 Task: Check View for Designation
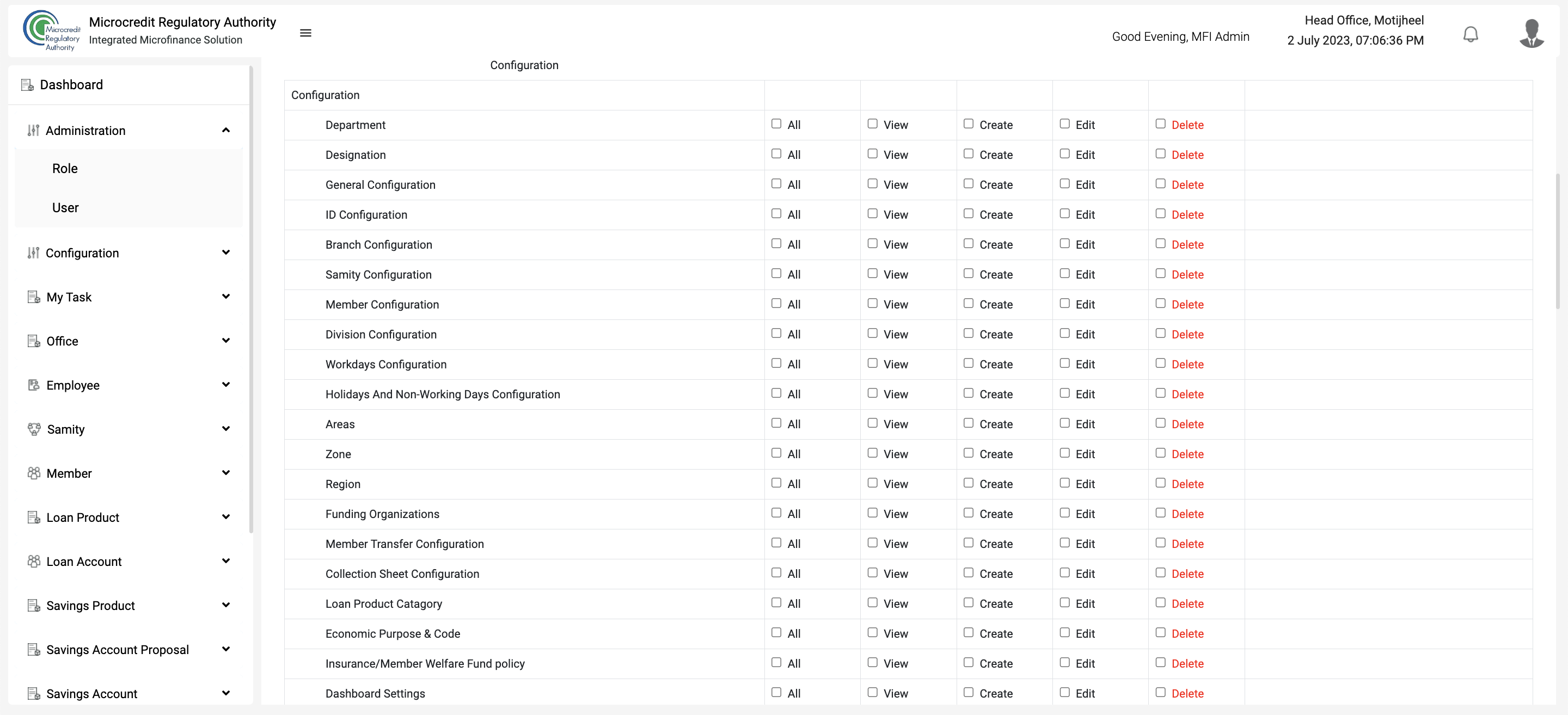click(x=872, y=154)
